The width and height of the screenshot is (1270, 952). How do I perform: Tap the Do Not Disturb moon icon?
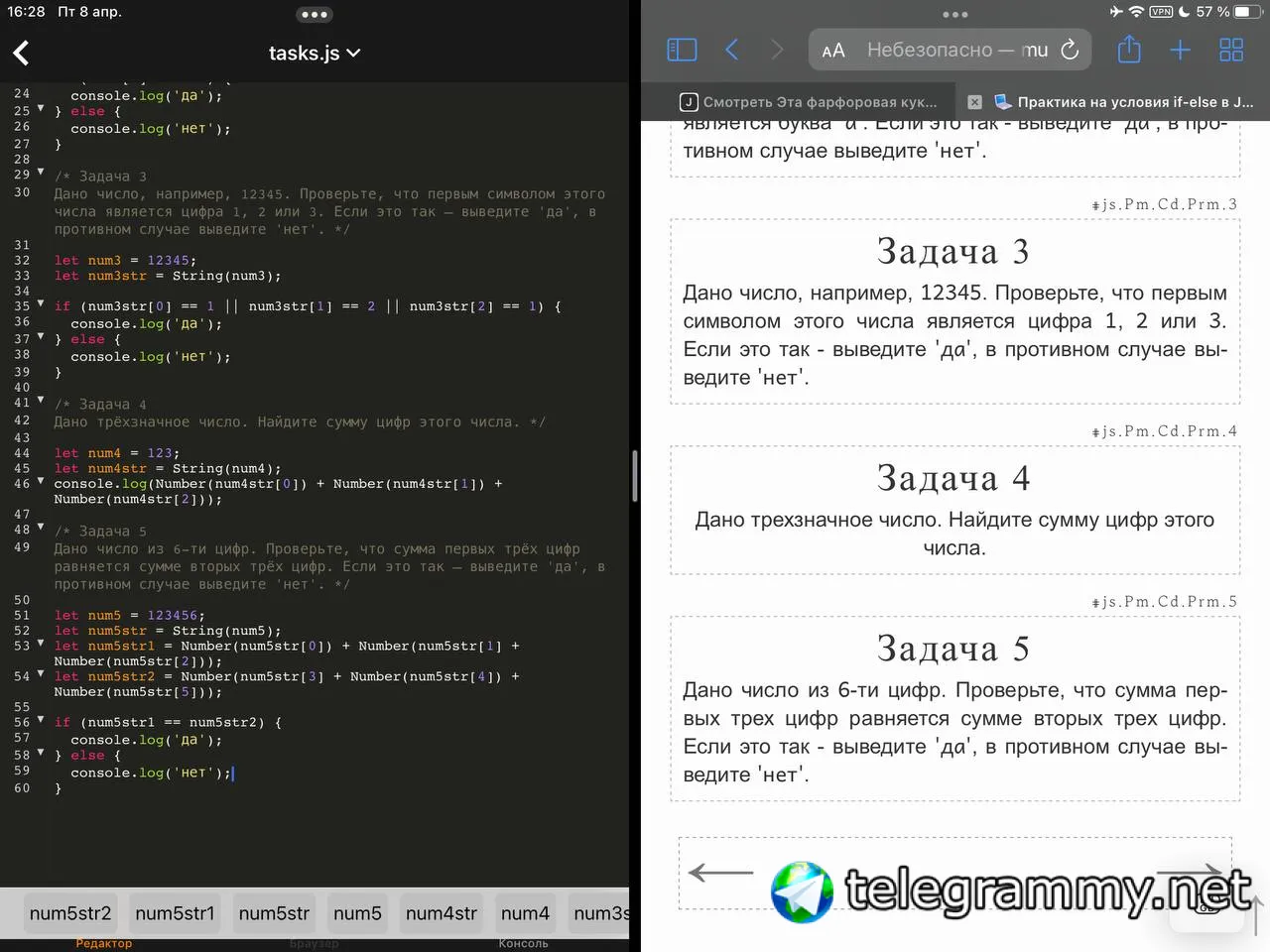(x=1185, y=12)
